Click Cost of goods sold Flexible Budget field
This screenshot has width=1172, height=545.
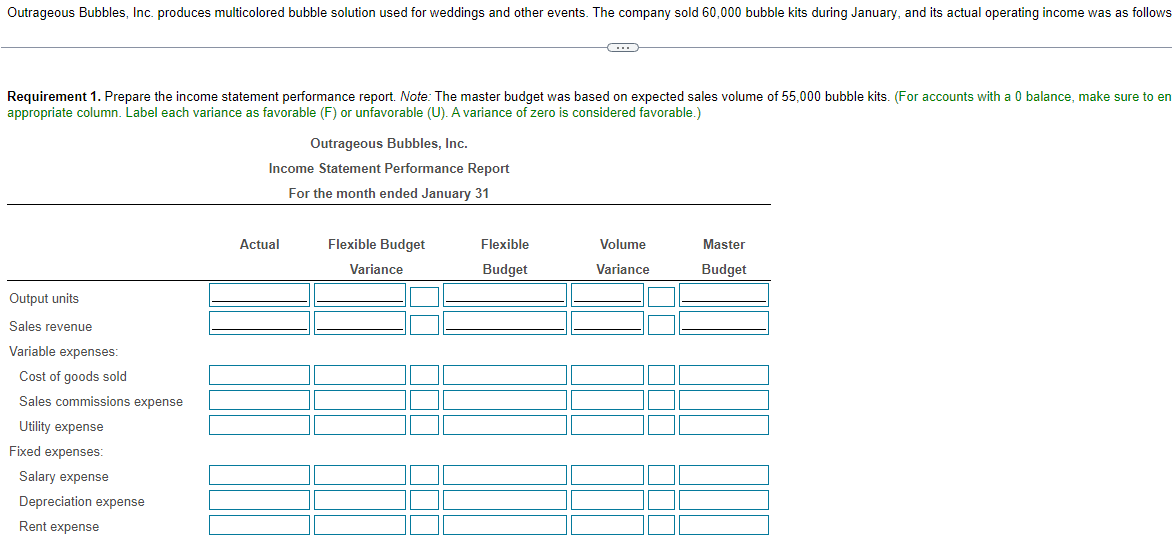(505, 375)
